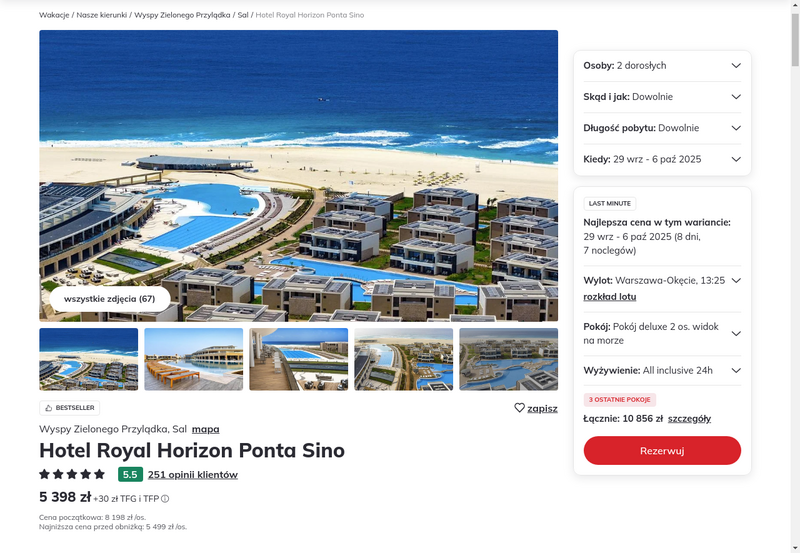
Task: Expand the Pokój room type selector
Action: click(662, 334)
